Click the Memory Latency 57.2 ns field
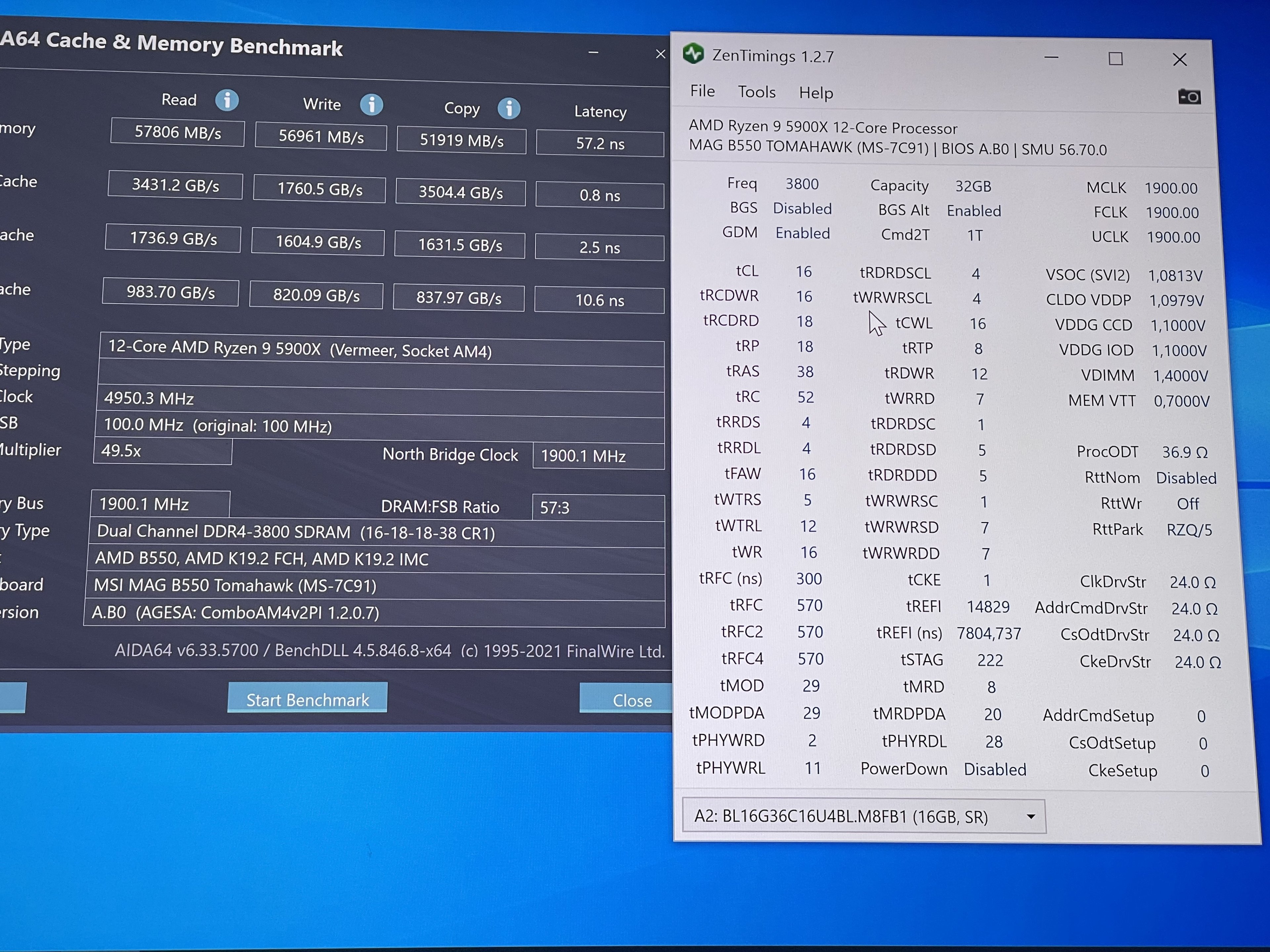Image resolution: width=1270 pixels, height=952 pixels. (599, 143)
